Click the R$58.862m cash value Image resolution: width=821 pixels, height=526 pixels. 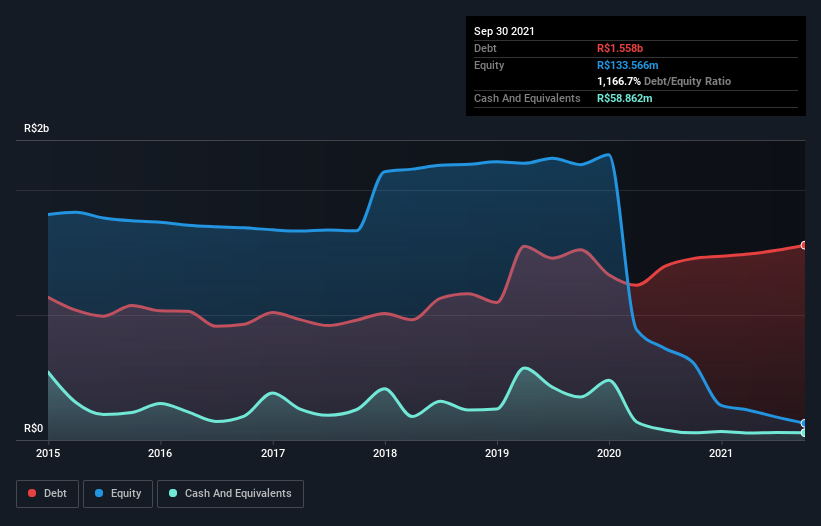(x=625, y=98)
